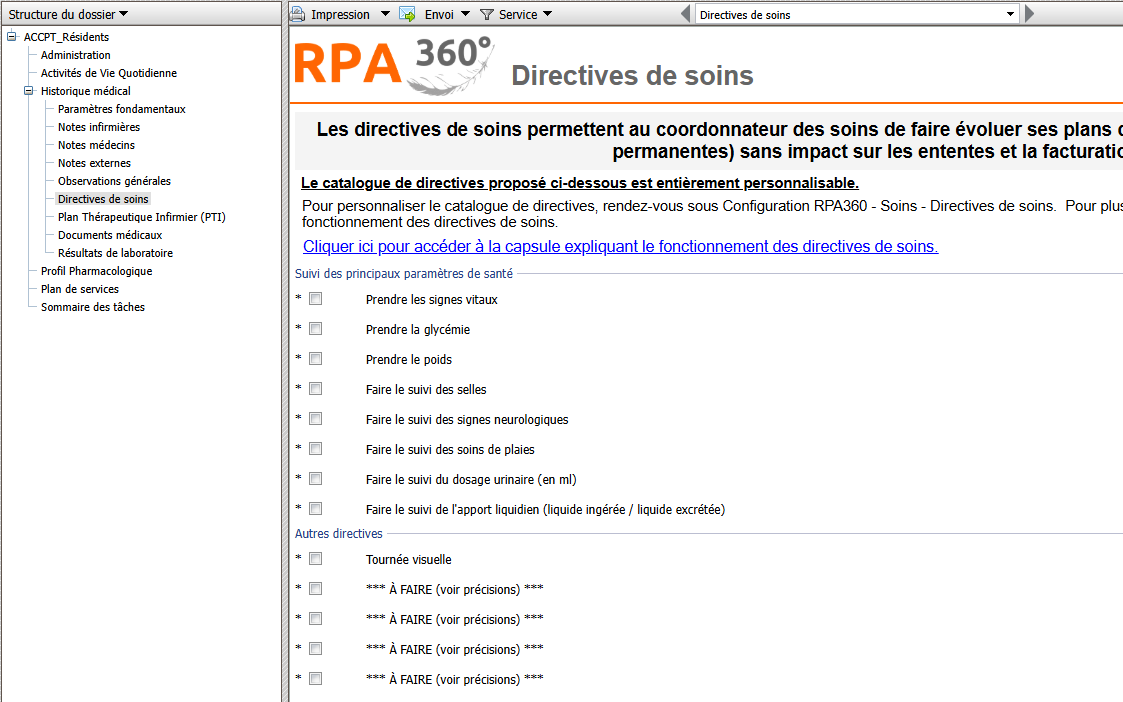The width and height of the screenshot is (1123, 702).
Task: Open the Envoi dropdown arrow
Action: pyautogui.click(x=466, y=14)
